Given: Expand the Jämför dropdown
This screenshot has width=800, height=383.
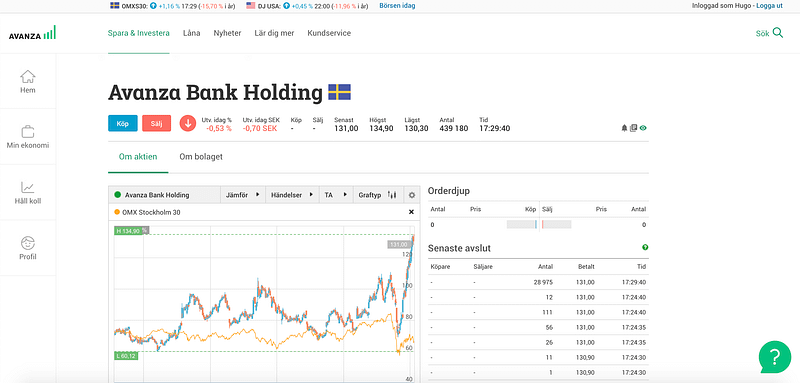Looking at the screenshot, I should point(242,195).
